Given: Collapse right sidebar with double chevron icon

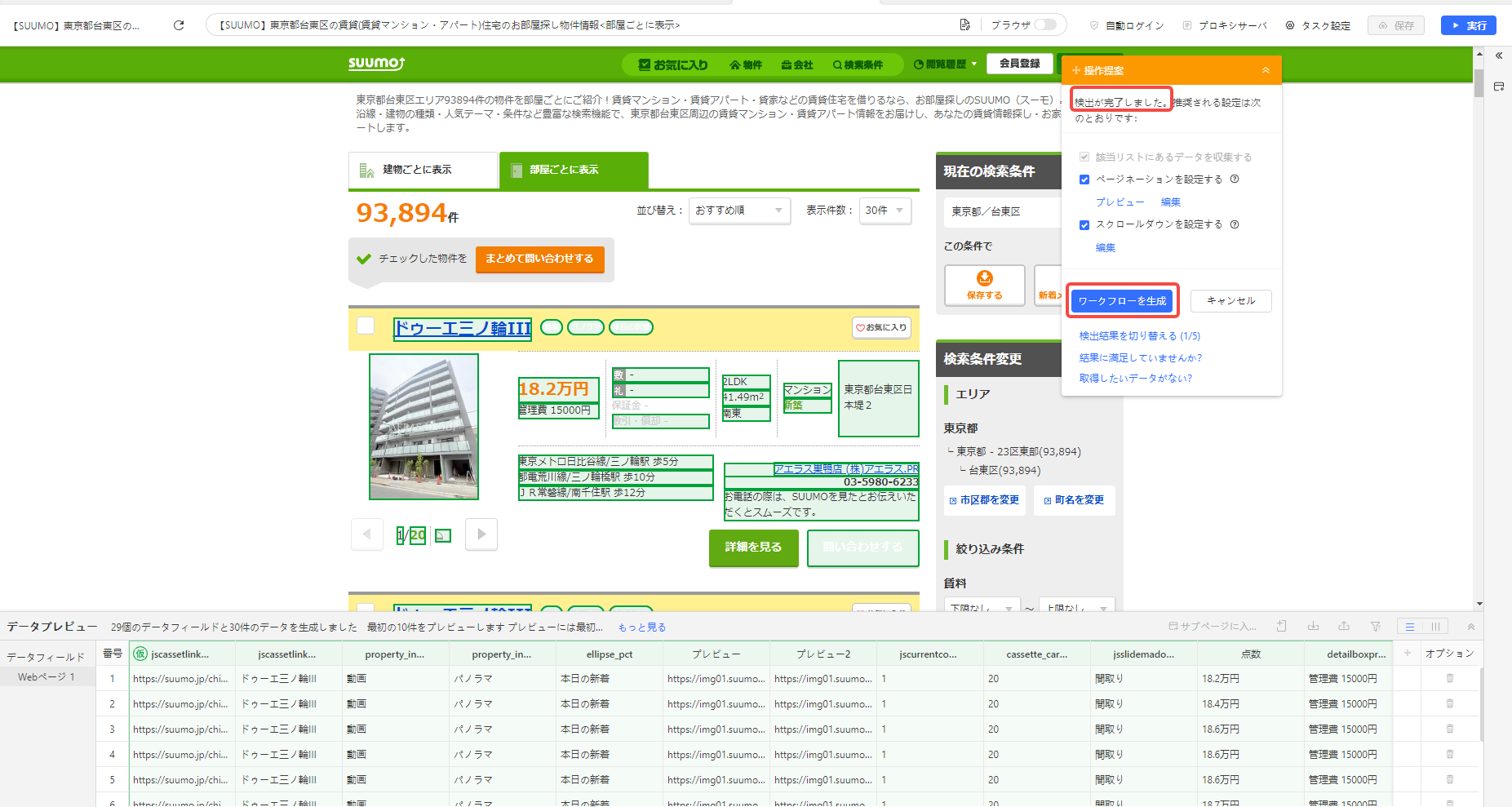Looking at the screenshot, I should 1499,55.
